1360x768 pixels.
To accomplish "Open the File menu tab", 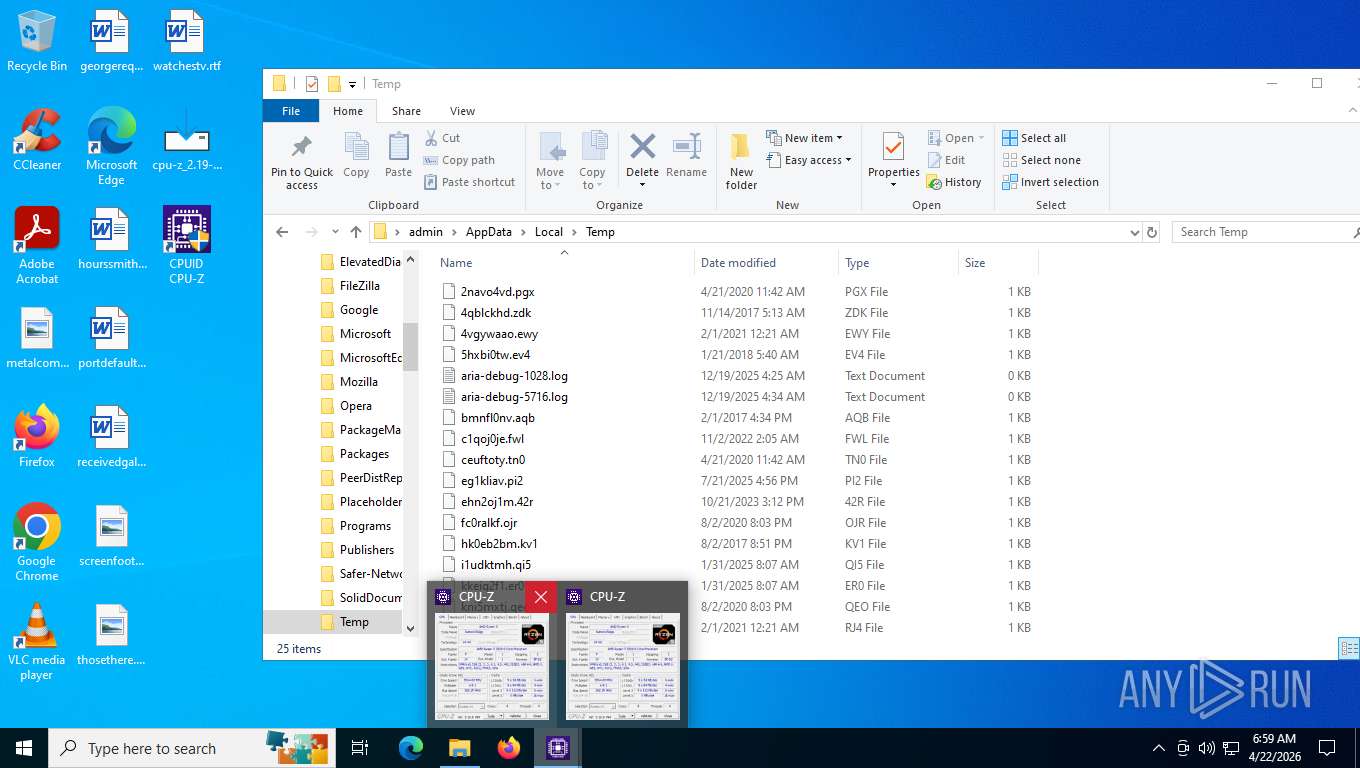I will (x=291, y=111).
